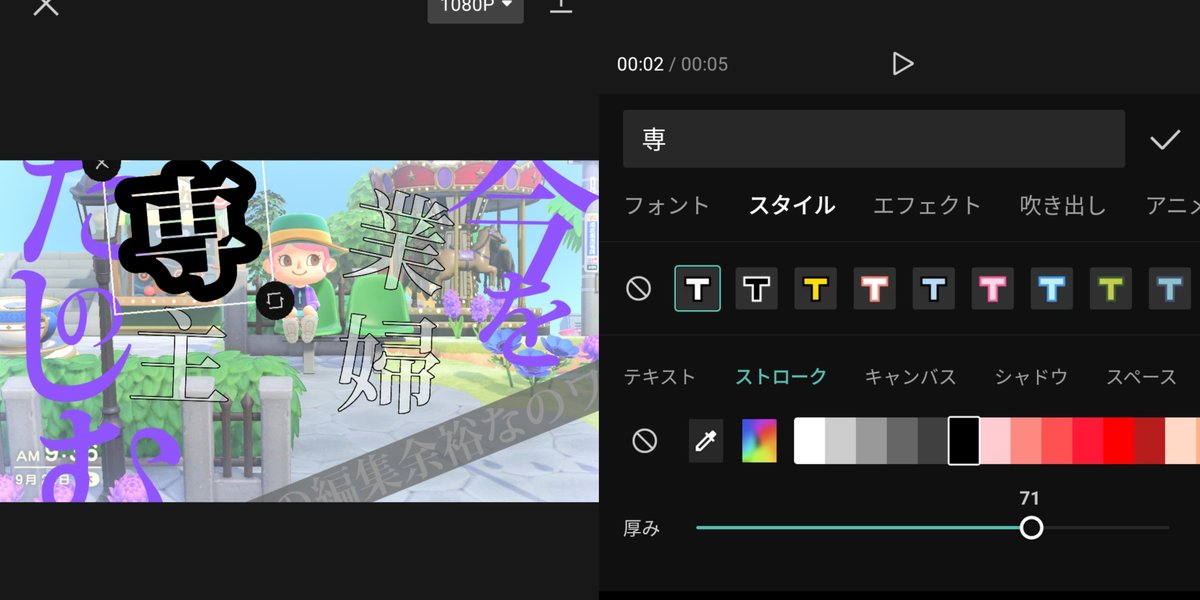
Task: Click the 00:02 current time readout
Action: [x=640, y=65]
